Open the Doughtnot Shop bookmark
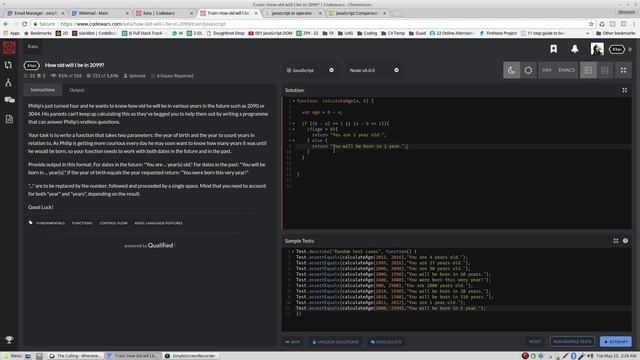640x360 pixels. point(226,33)
